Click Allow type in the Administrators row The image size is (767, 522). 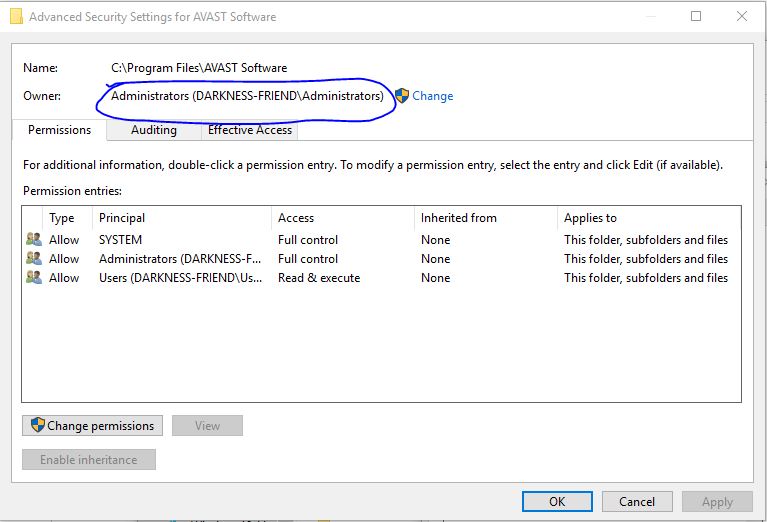pyautogui.click(x=64, y=259)
